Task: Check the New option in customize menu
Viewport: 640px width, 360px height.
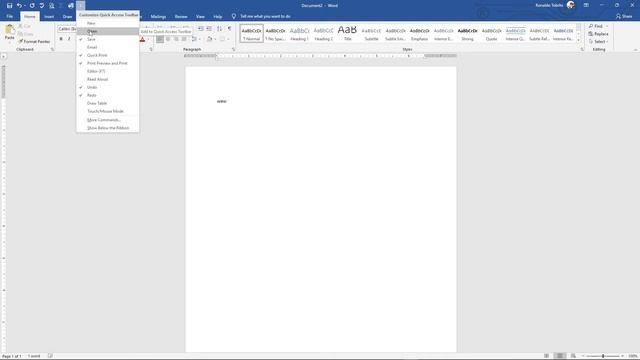Action: 108,23
